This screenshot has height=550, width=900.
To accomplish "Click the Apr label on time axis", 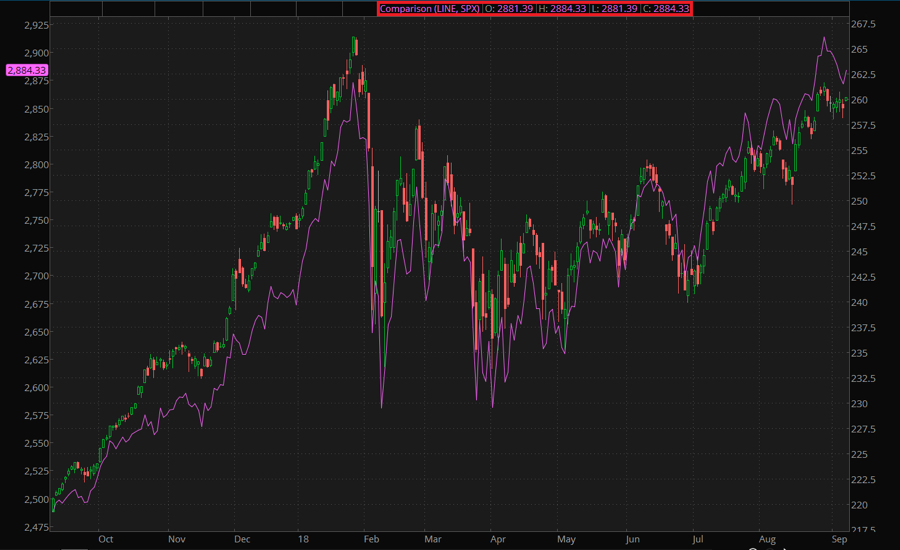I will click(x=497, y=538).
